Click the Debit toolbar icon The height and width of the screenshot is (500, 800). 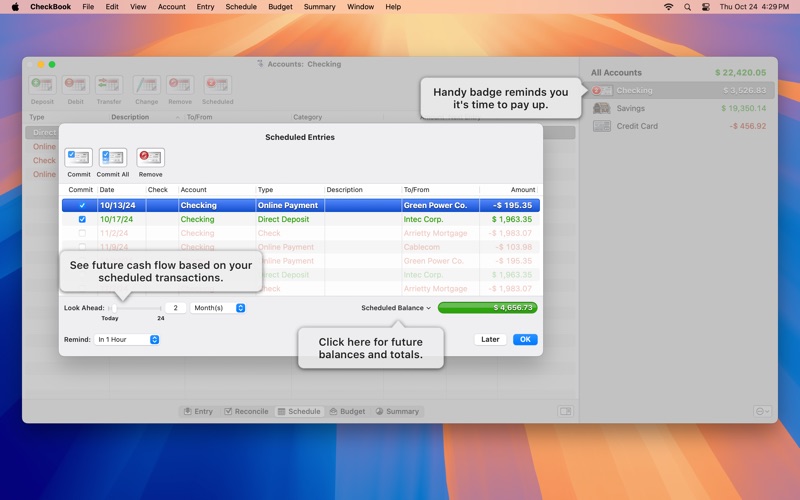(76, 85)
